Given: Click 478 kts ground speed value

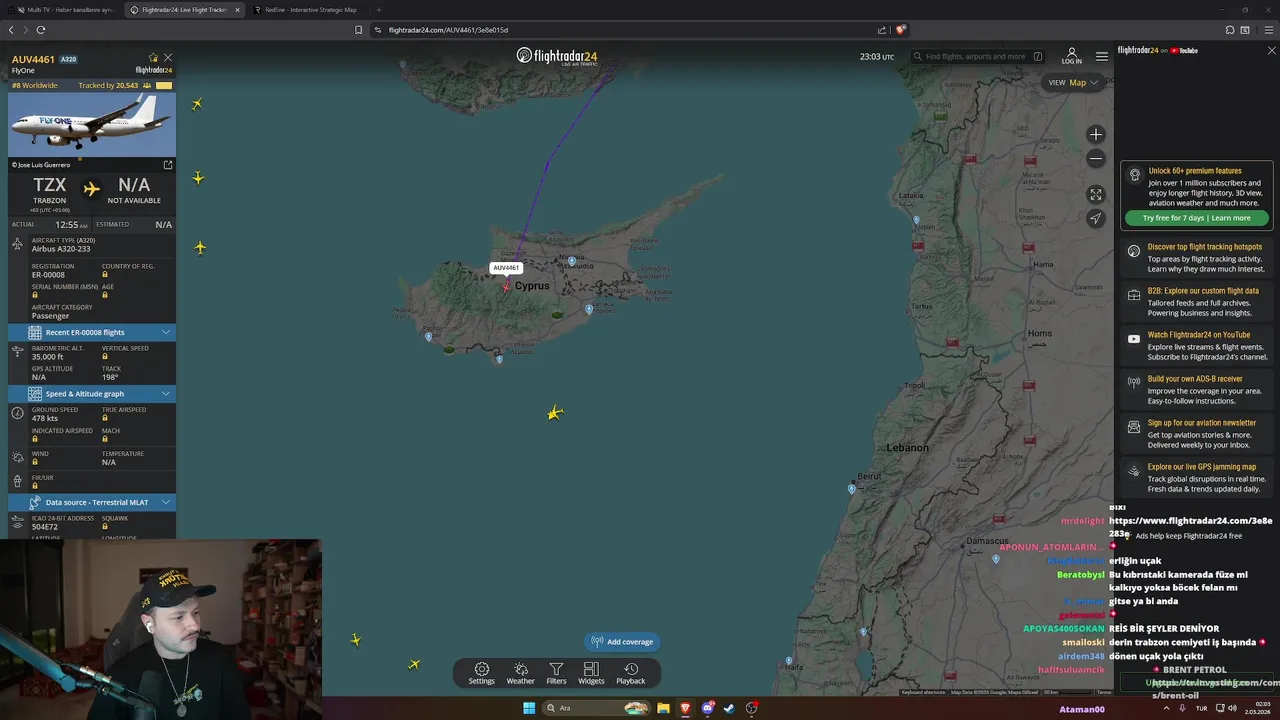Looking at the screenshot, I should click(x=45, y=418).
